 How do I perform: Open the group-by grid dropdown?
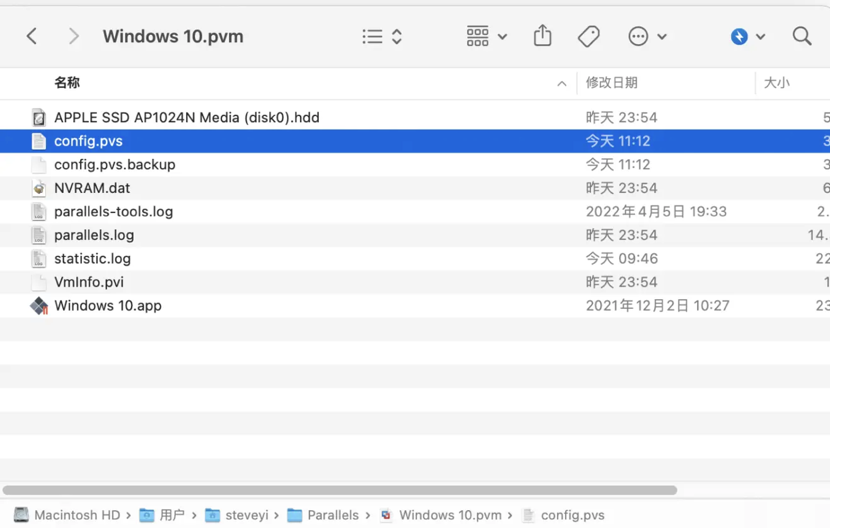click(487, 37)
